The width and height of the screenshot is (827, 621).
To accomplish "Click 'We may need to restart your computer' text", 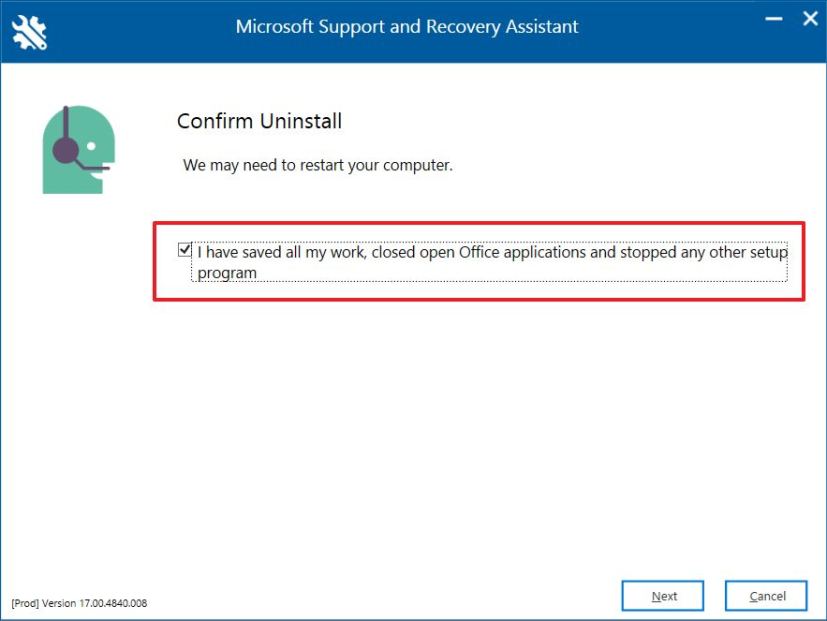I will 318,165.
